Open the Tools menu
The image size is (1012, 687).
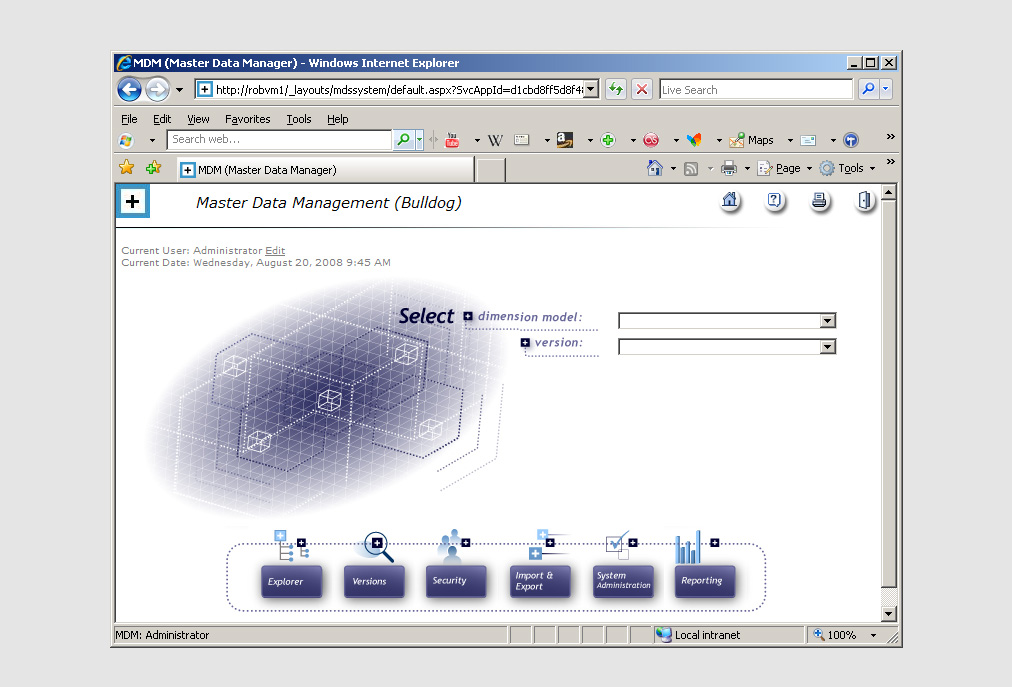[298, 119]
